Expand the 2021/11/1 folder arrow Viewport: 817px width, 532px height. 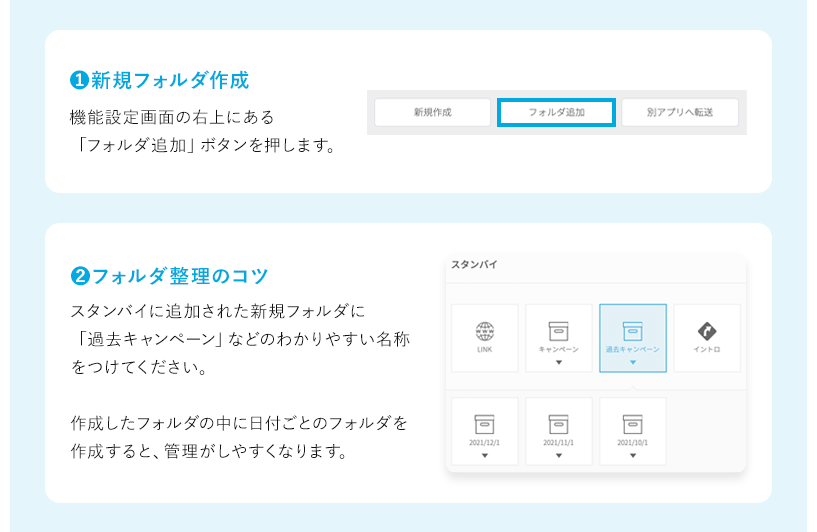coord(559,455)
